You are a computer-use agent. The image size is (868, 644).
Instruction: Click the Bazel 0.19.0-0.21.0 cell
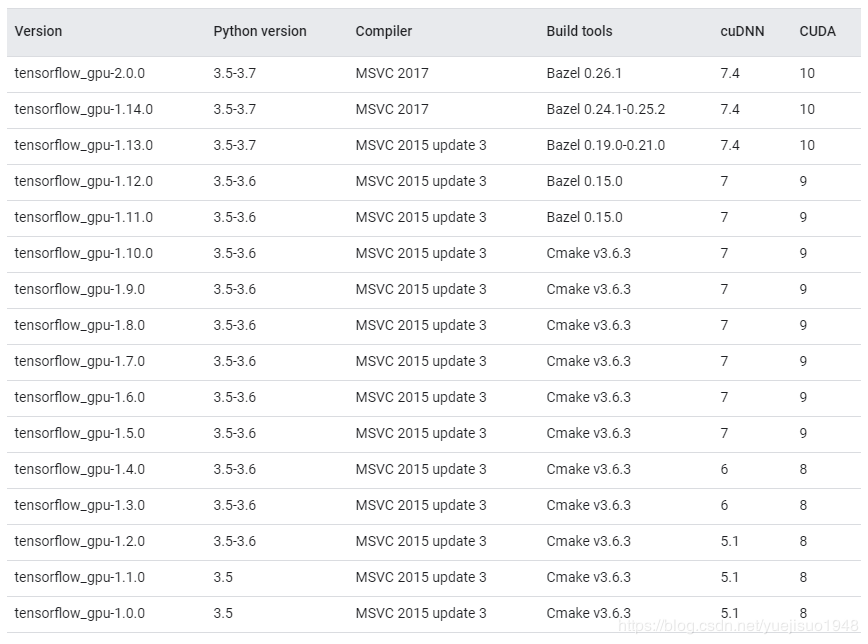click(606, 145)
